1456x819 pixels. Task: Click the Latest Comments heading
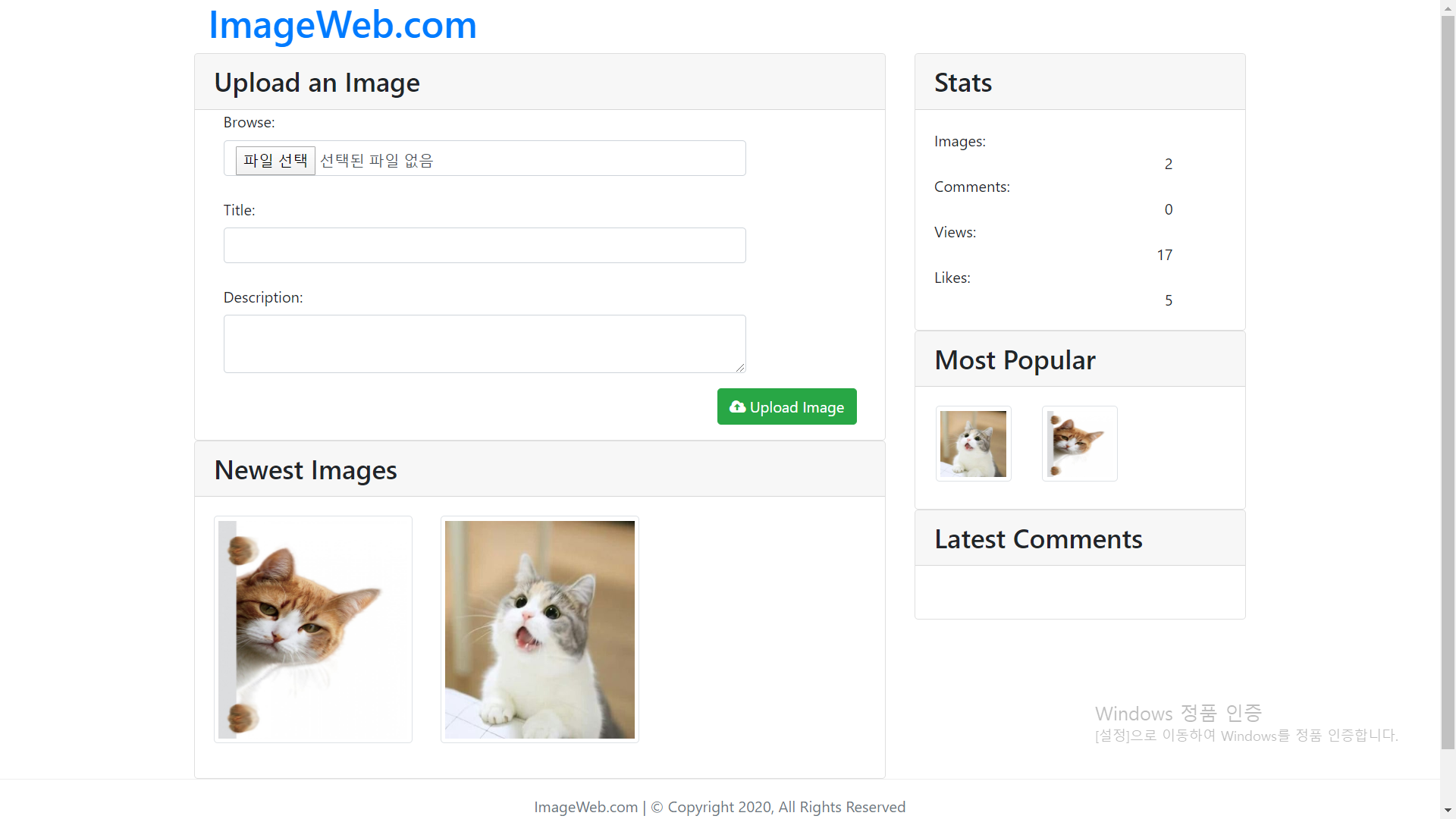(x=1038, y=539)
